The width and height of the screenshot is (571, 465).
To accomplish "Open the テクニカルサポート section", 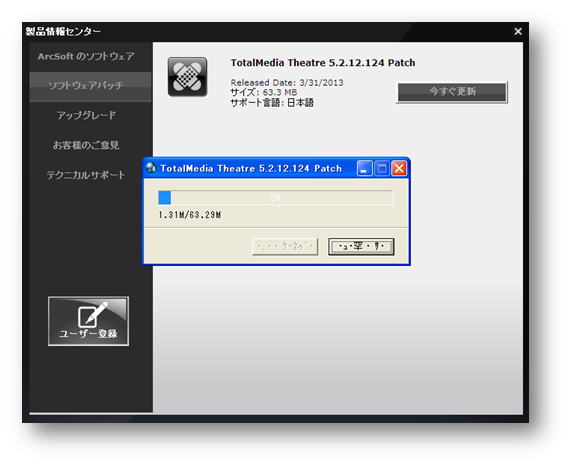I will point(86,175).
